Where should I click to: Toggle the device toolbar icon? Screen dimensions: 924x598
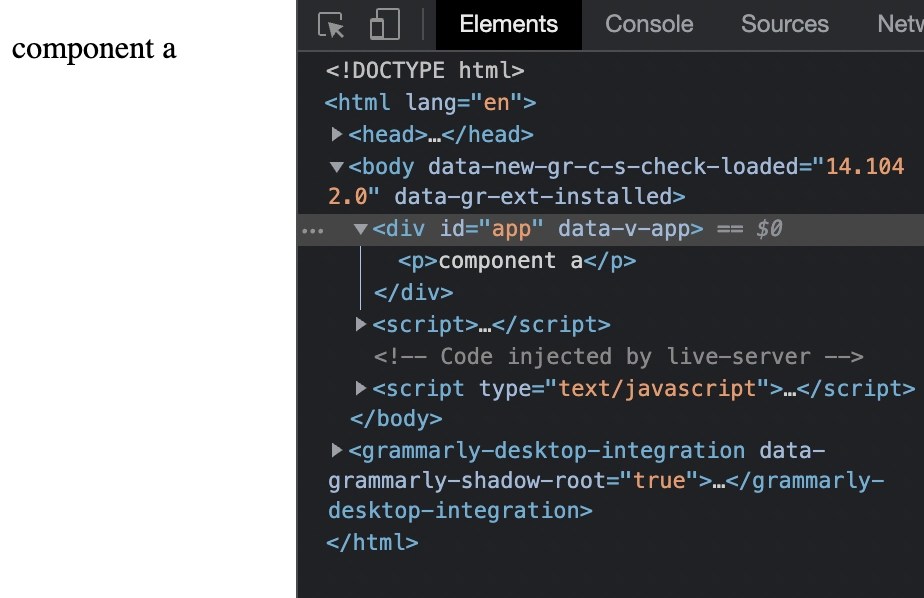[383, 24]
